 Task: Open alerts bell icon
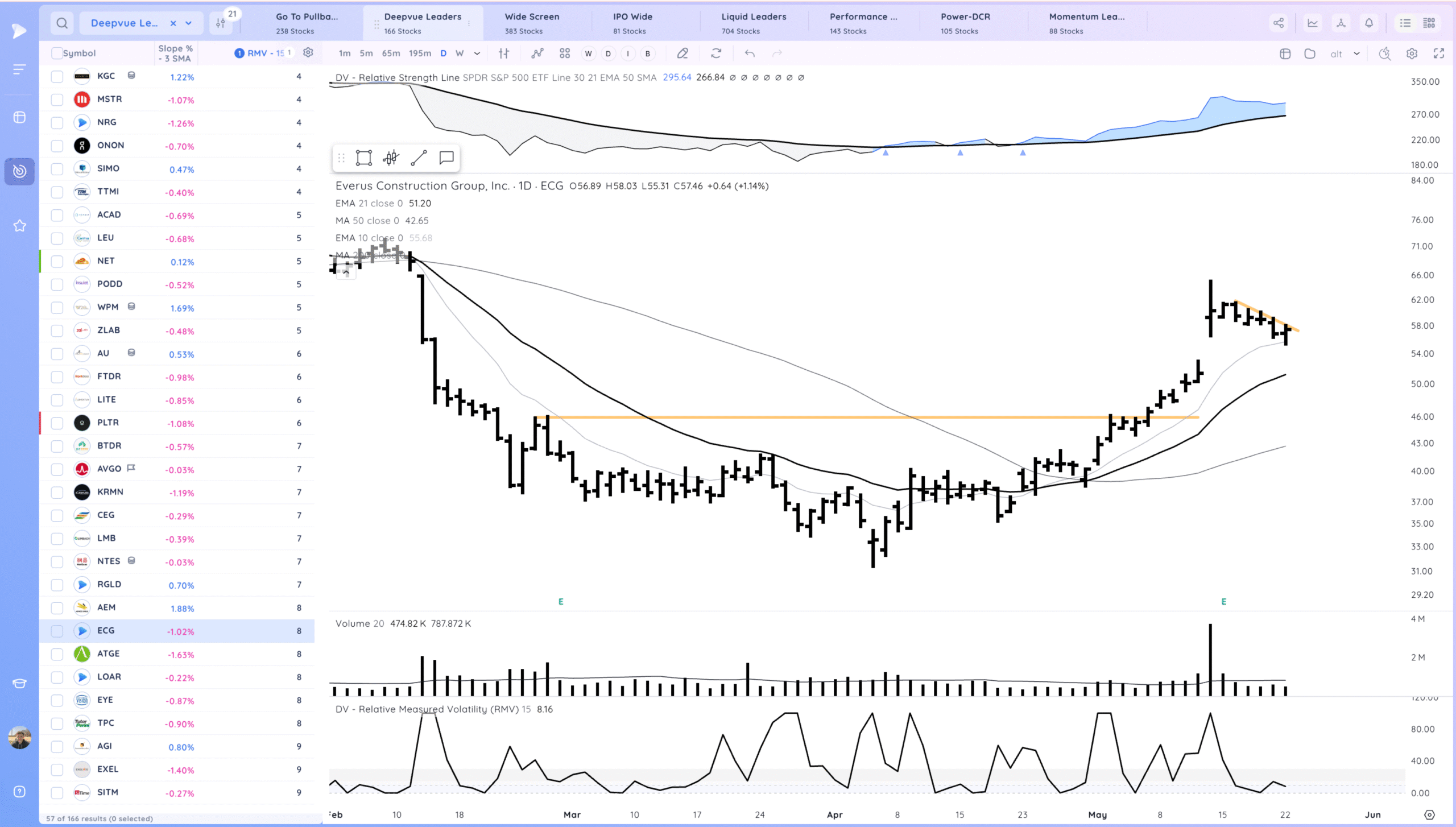1369,23
